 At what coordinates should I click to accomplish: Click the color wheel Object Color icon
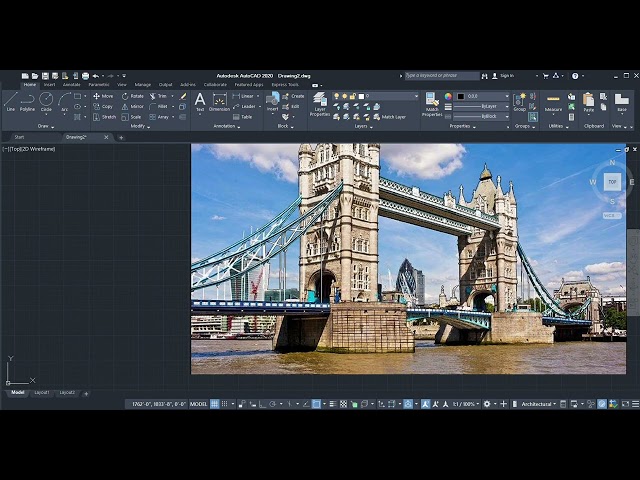448,96
